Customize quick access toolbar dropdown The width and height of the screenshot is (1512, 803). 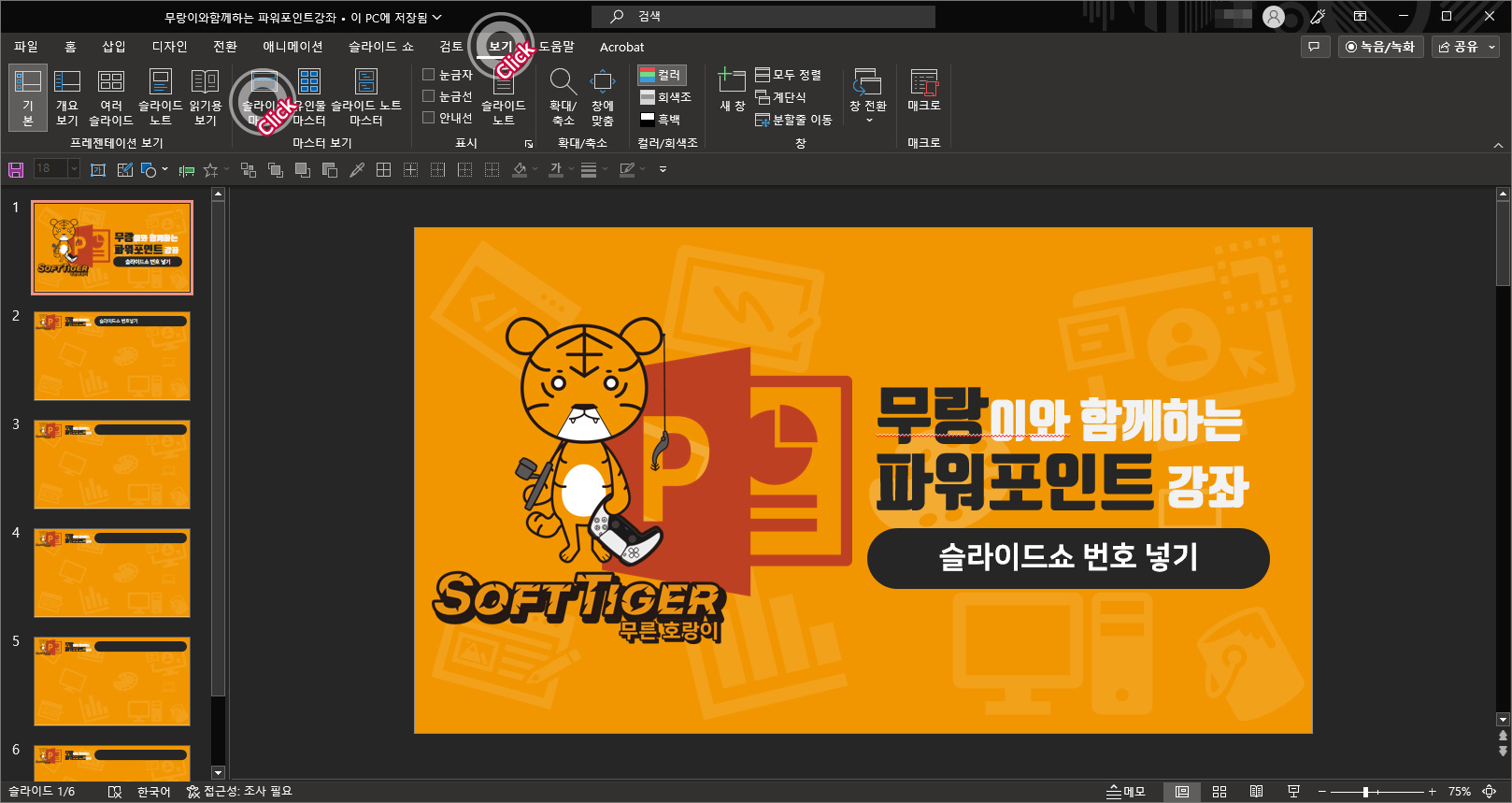point(663,169)
